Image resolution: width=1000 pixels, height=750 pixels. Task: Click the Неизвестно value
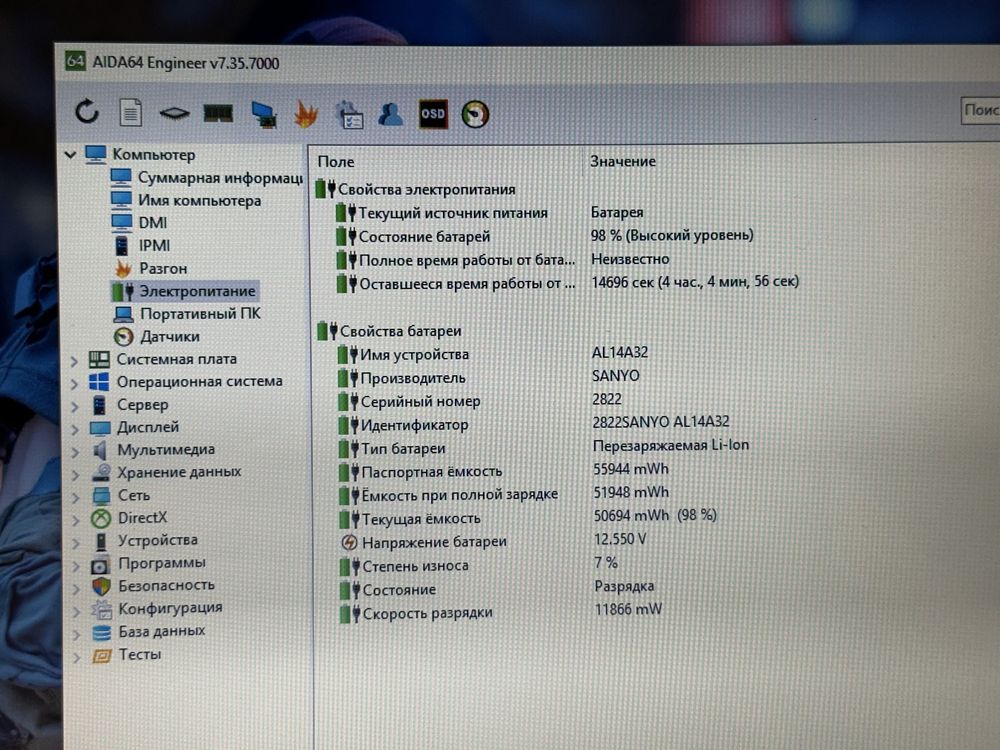click(630, 259)
